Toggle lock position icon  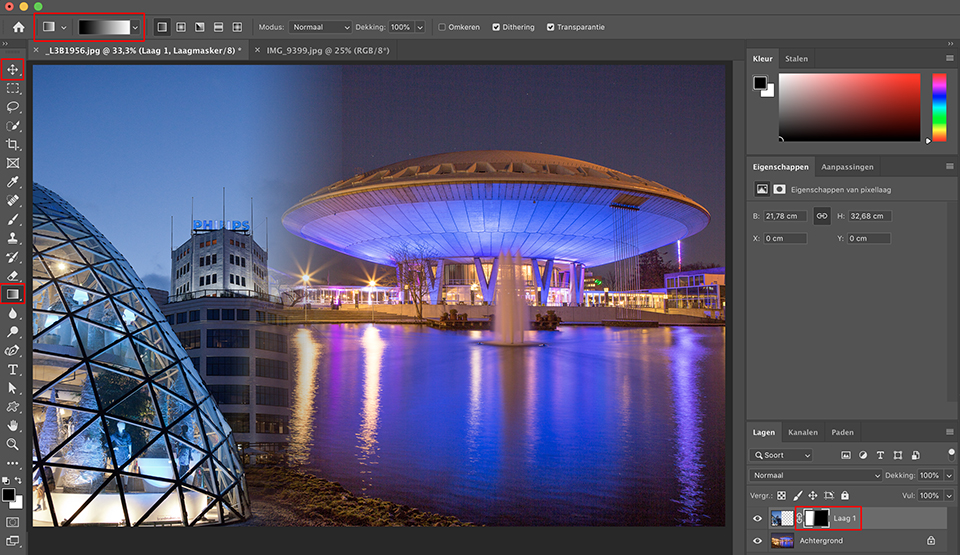pos(812,496)
